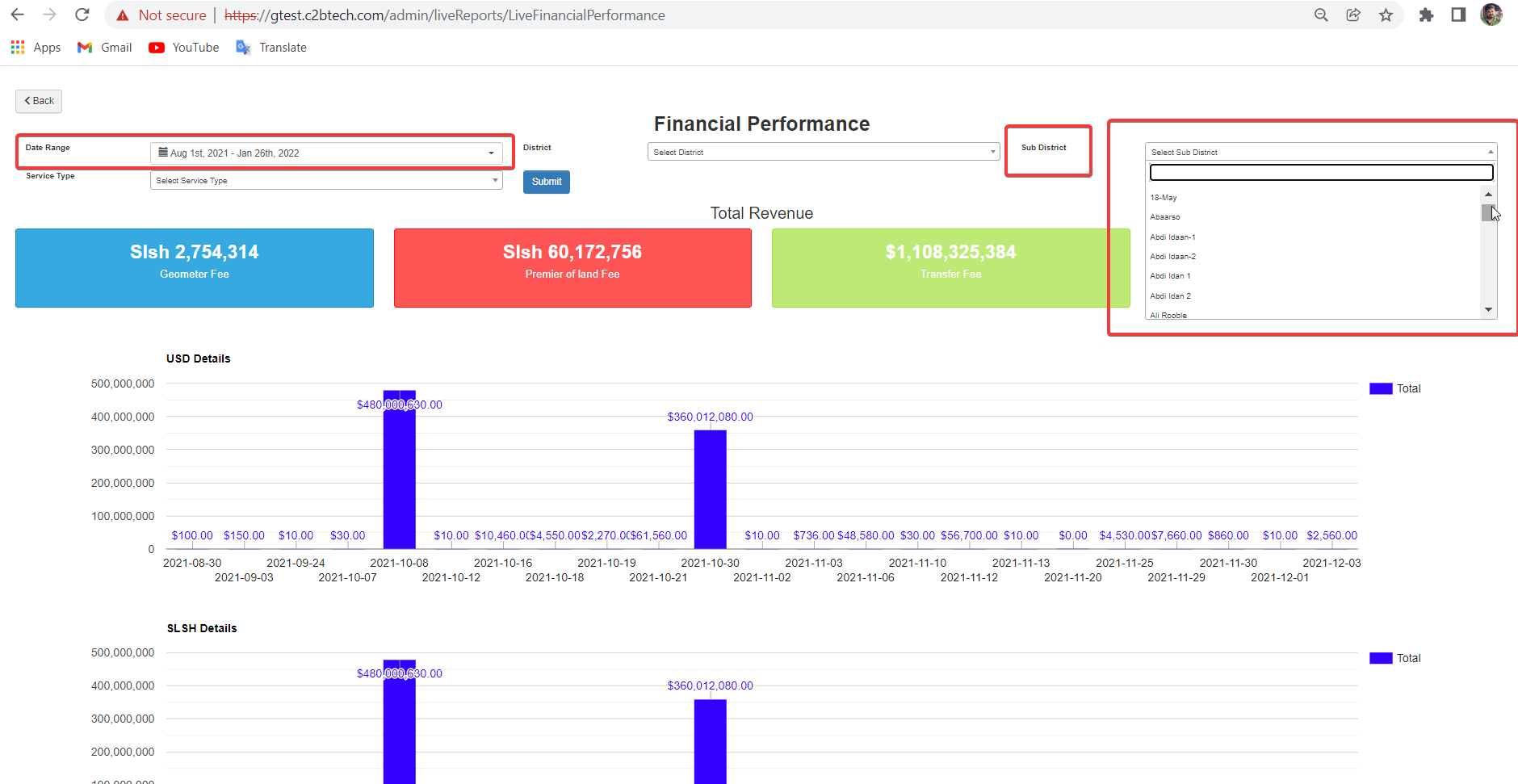The image size is (1518, 784).
Task: Submit the report filters
Action: 547,182
